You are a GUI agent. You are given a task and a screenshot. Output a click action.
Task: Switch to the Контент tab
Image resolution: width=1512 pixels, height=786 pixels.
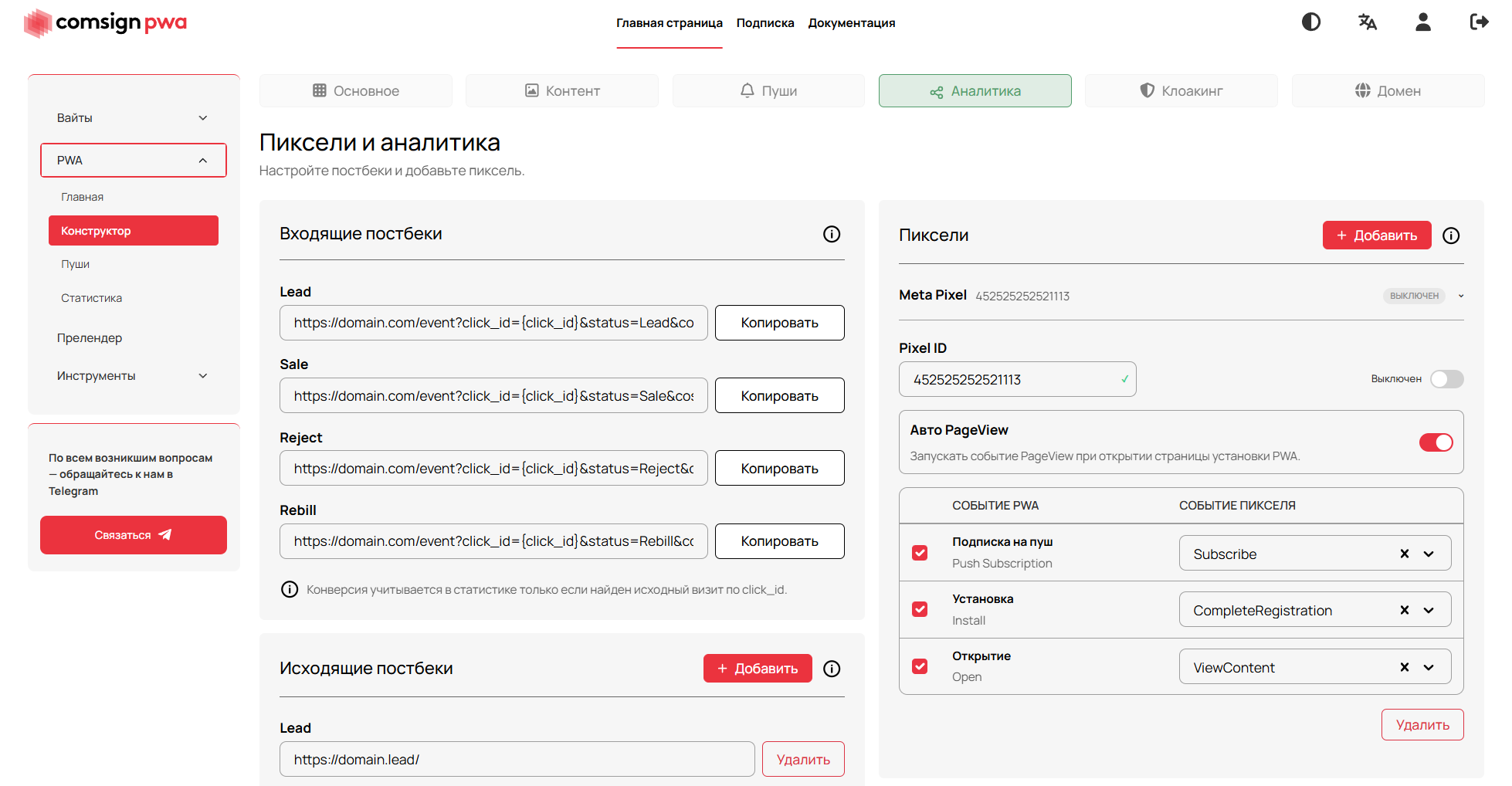click(x=562, y=90)
